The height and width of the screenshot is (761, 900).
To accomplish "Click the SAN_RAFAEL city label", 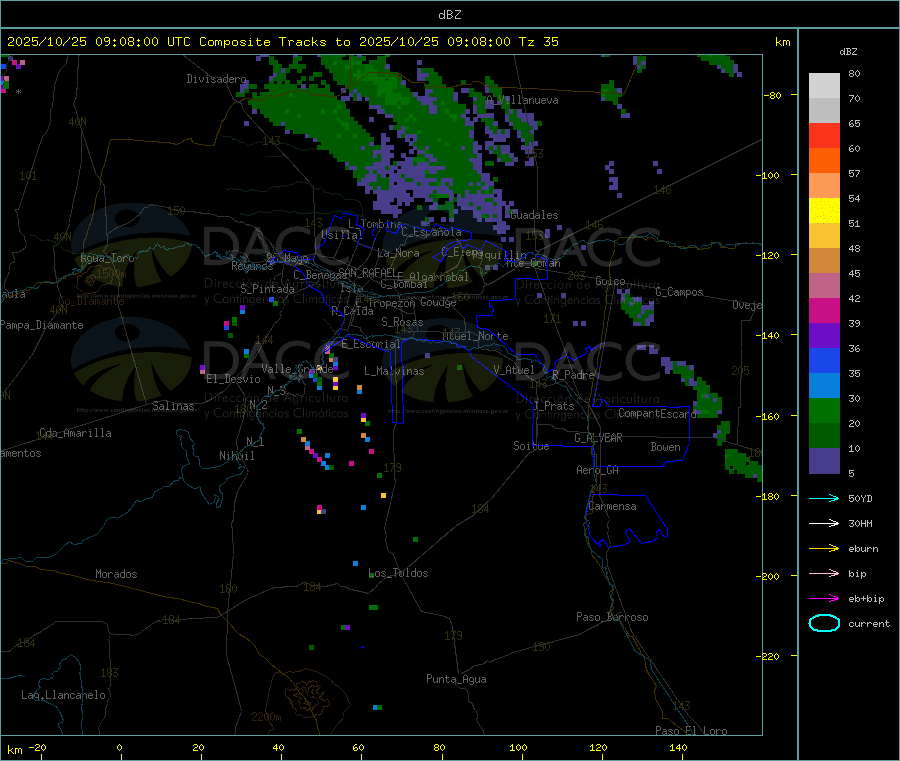I will 367,273.
